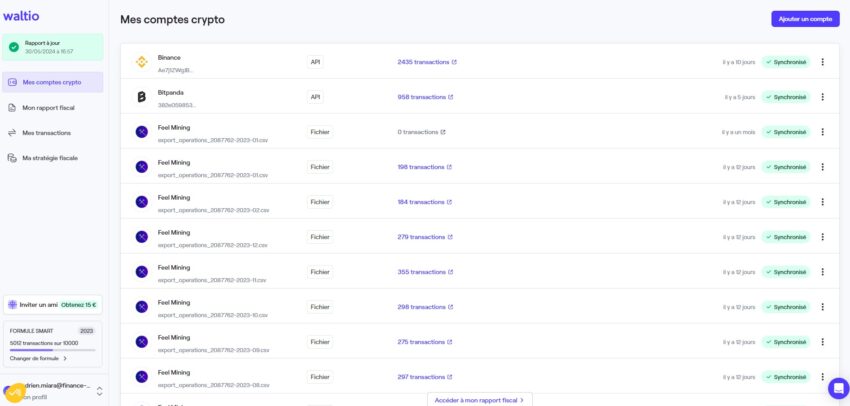Image resolution: width=850 pixels, height=406 pixels.
Task: Go to Mon rapport fiscal
Action: [x=48, y=107]
